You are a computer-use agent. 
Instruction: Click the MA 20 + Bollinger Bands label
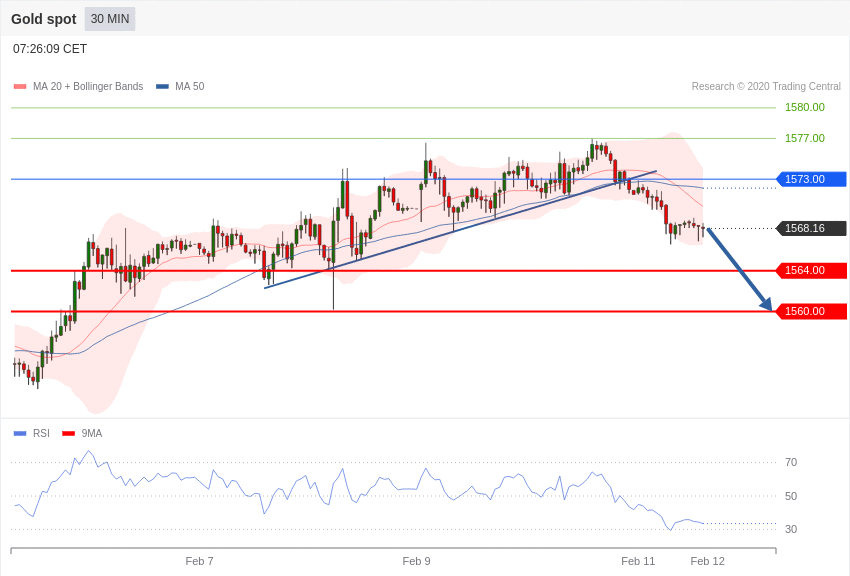tap(88, 86)
